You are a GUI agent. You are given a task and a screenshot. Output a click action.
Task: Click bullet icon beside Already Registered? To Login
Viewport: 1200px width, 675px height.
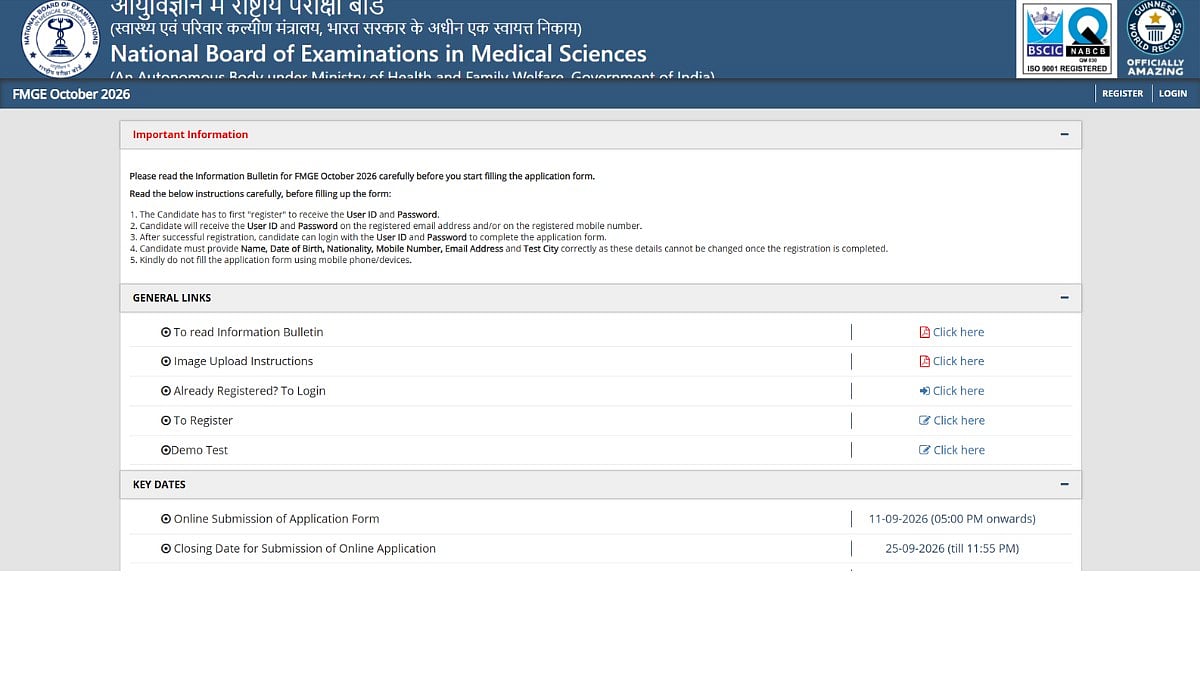(166, 391)
